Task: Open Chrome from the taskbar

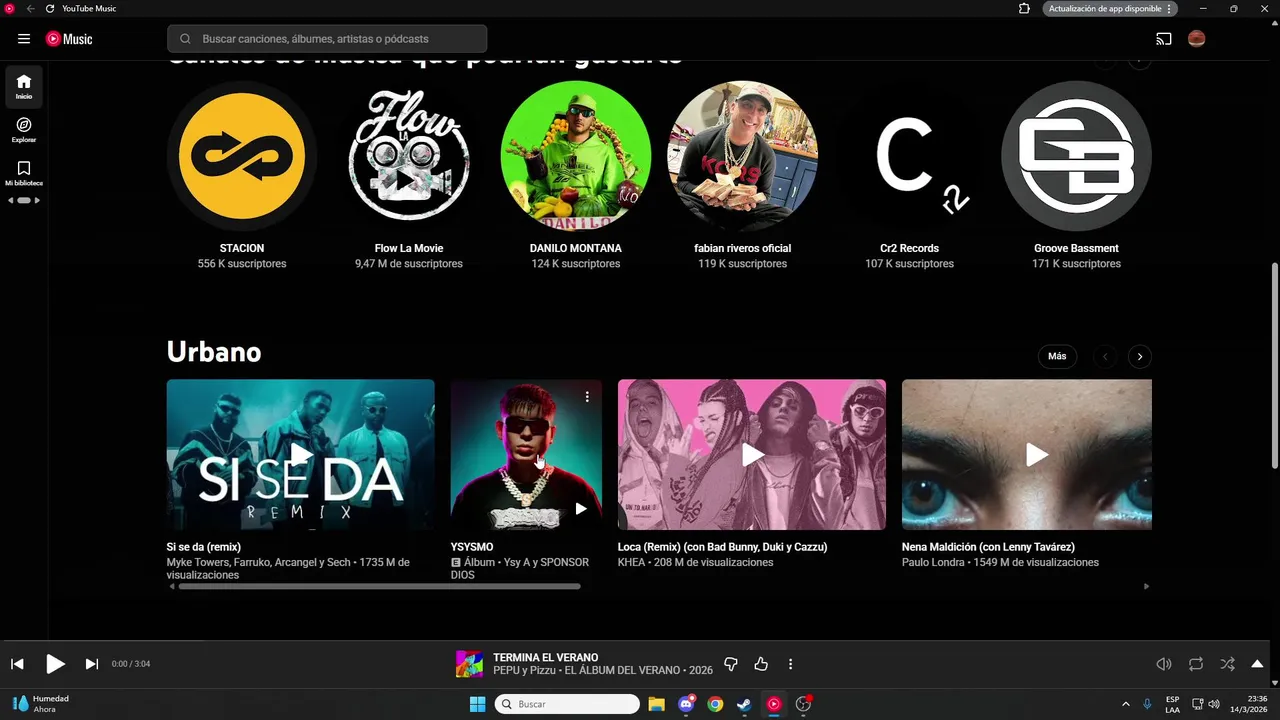Action: (x=715, y=704)
